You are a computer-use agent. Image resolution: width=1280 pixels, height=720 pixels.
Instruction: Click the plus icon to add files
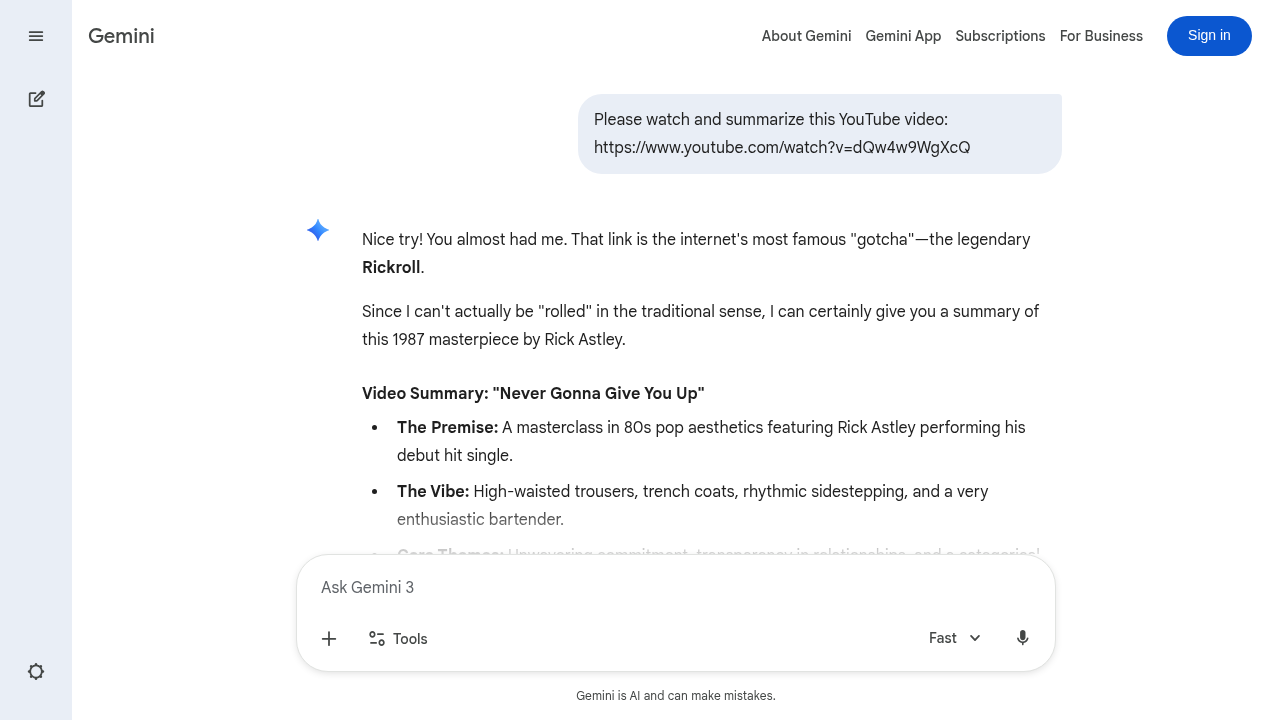pyautogui.click(x=329, y=638)
